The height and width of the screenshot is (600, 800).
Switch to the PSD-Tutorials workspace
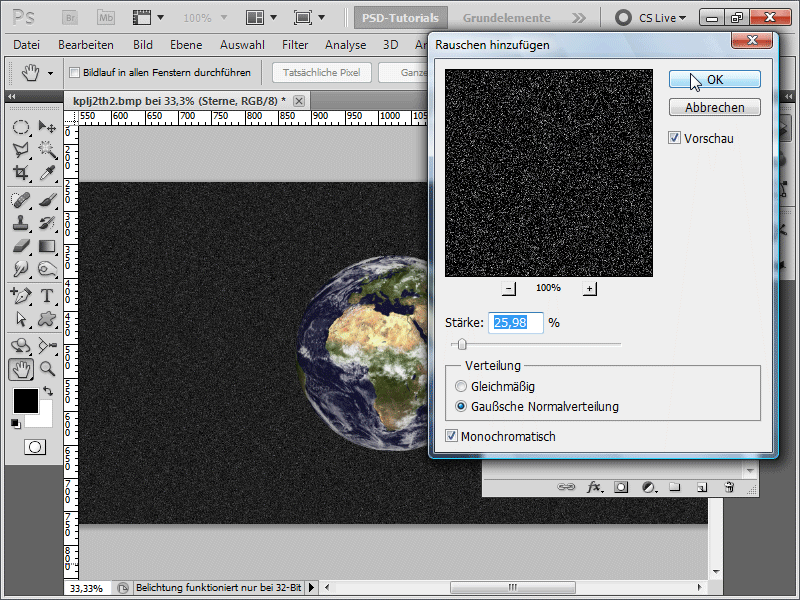click(401, 18)
